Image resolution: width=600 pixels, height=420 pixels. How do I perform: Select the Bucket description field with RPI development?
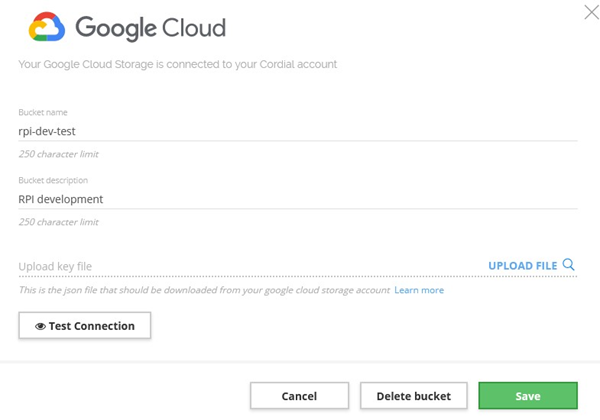(x=298, y=198)
